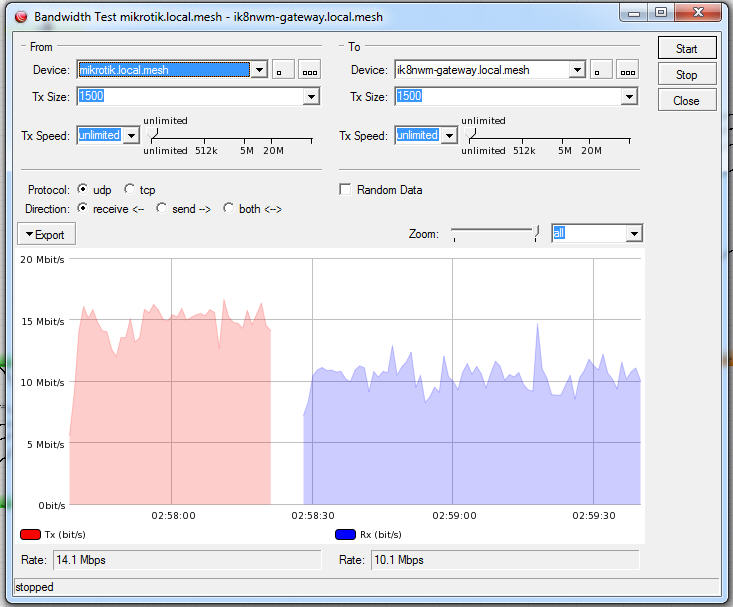This screenshot has width=733, height=607.
Task: Click the To Tx Speed slider handle
Action: click(471, 135)
